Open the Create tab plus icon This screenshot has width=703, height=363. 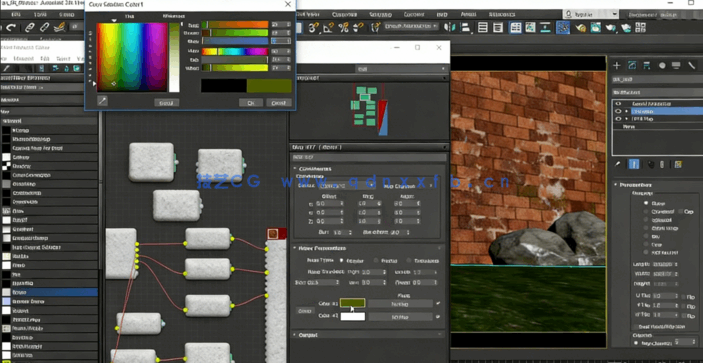point(617,65)
